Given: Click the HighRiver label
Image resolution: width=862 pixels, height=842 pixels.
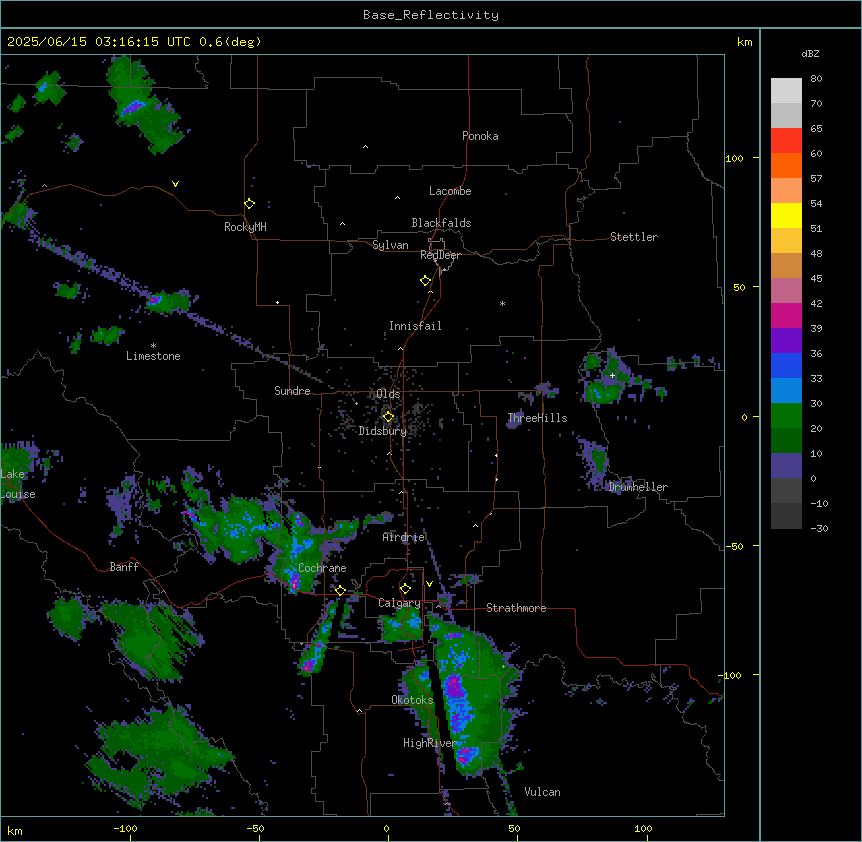Looking at the screenshot, I should coord(430,743).
